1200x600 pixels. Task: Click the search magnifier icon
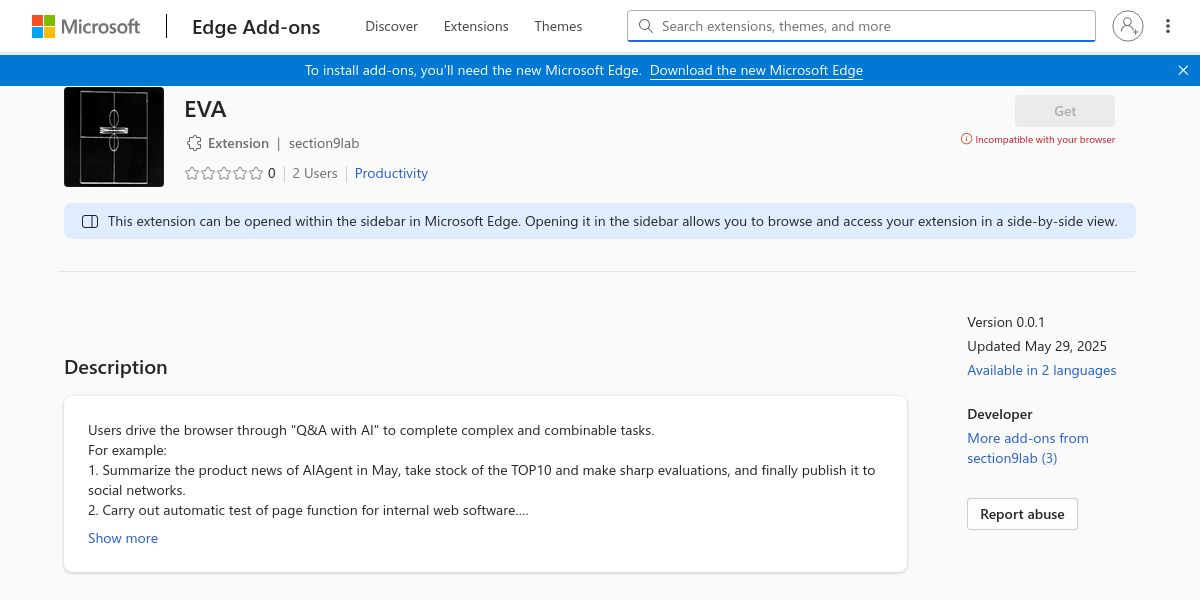645,27
